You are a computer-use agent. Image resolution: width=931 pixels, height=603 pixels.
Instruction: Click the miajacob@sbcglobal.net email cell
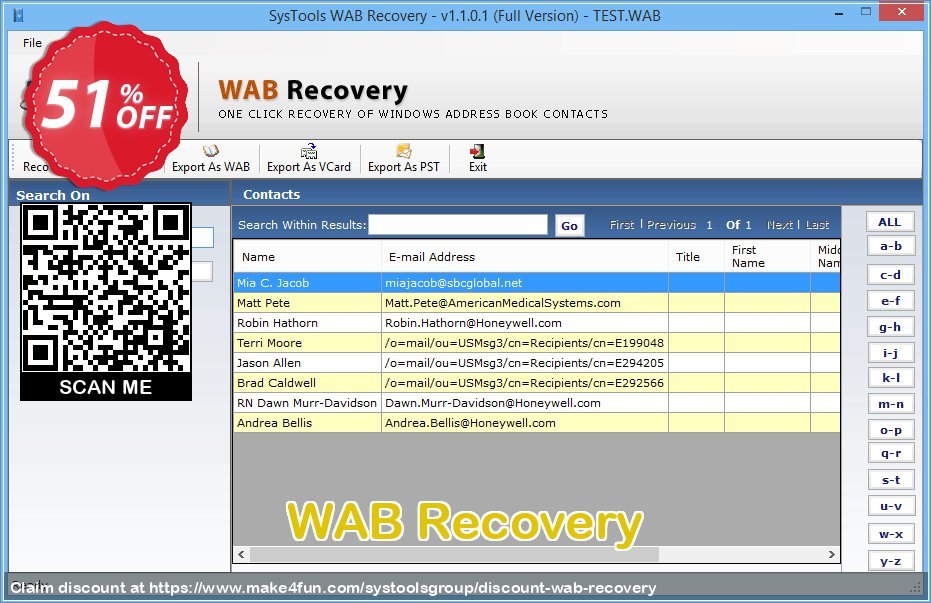point(525,283)
